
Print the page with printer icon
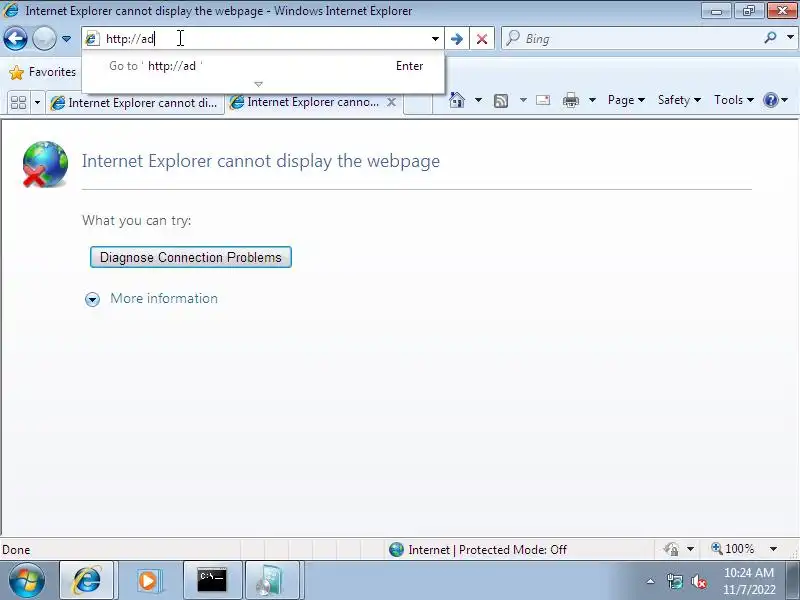[x=570, y=100]
